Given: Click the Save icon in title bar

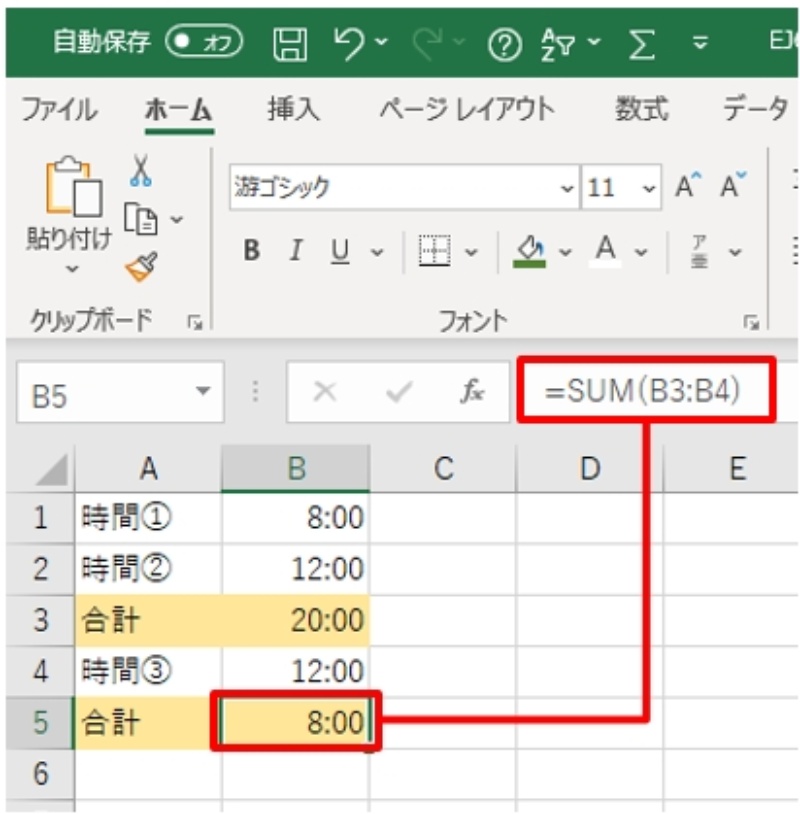Looking at the screenshot, I should tap(290, 43).
